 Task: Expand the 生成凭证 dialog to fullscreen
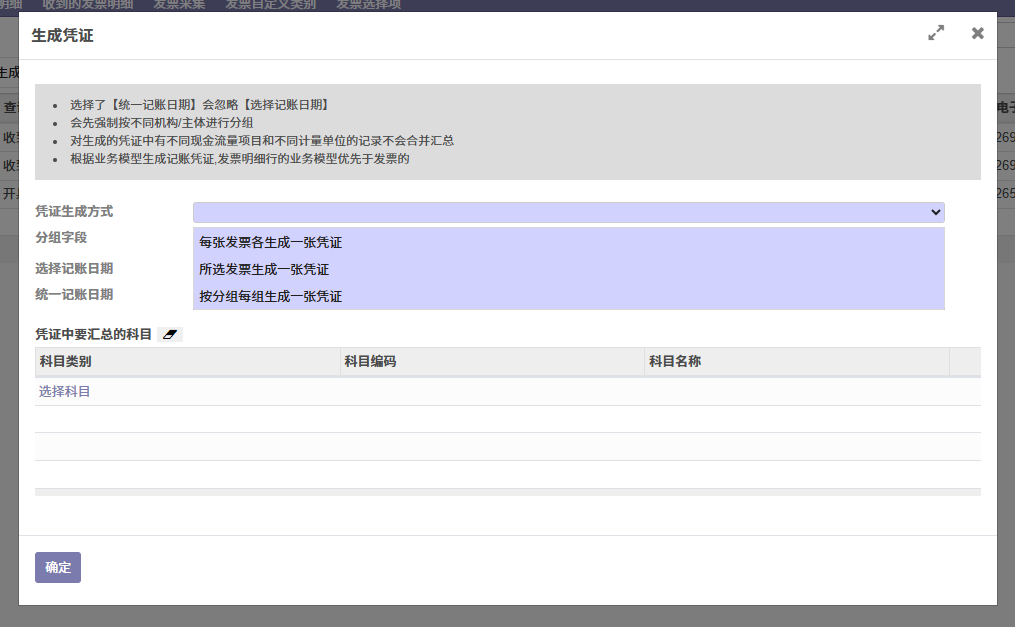(x=935, y=33)
